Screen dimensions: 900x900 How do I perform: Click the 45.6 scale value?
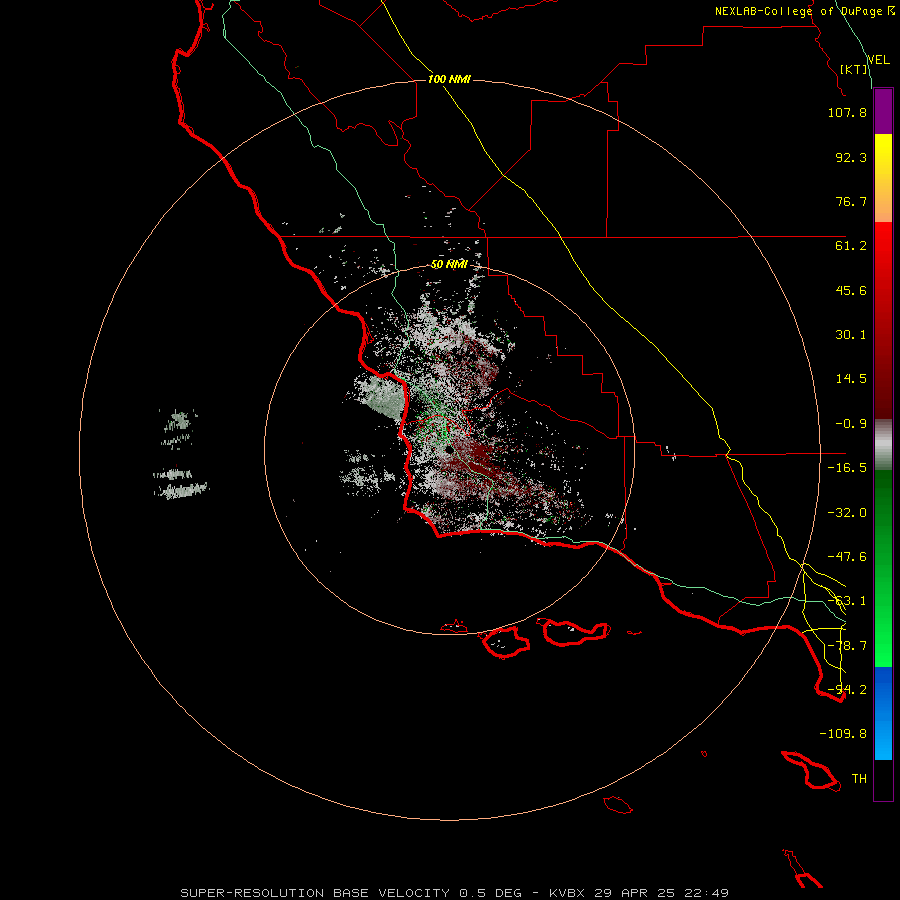tap(851, 290)
